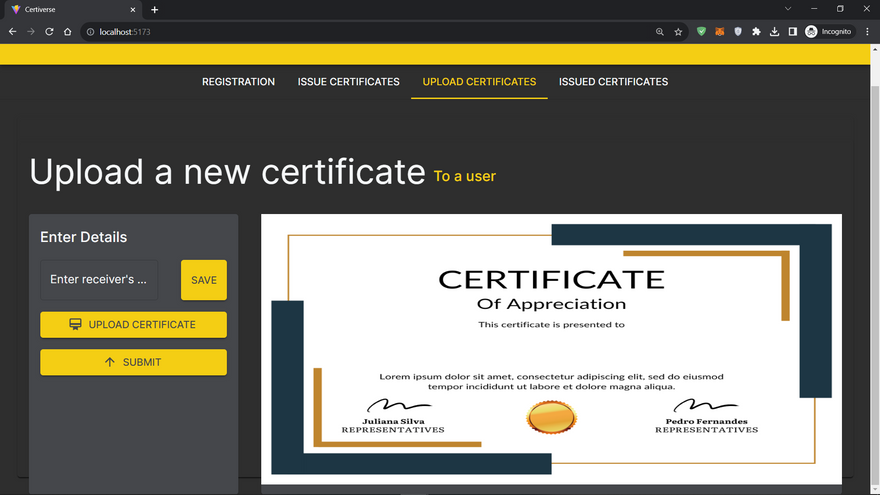The width and height of the screenshot is (880, 495).
Task: Go to the browser home page
Action: click(x=68, y=32)
